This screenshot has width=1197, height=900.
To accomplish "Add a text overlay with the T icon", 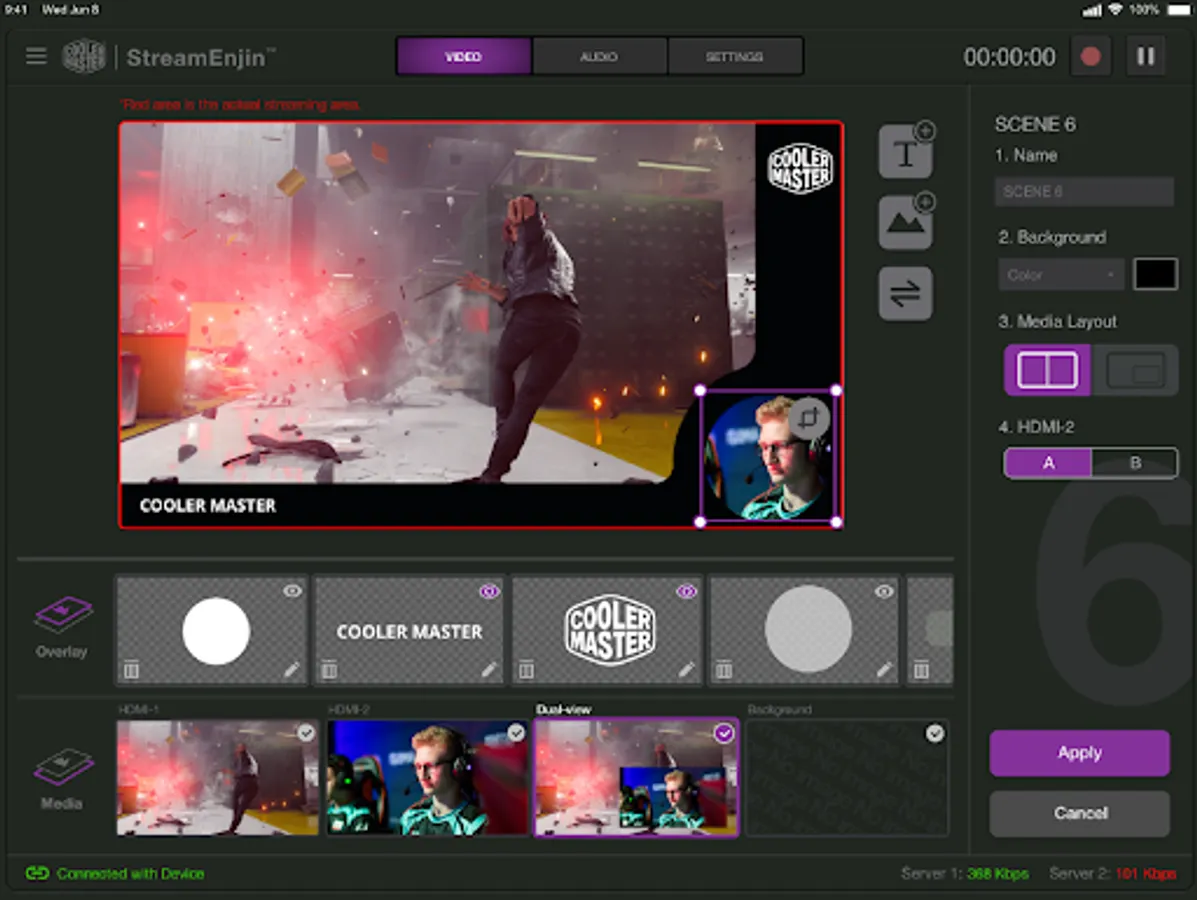I will [905, 150].
